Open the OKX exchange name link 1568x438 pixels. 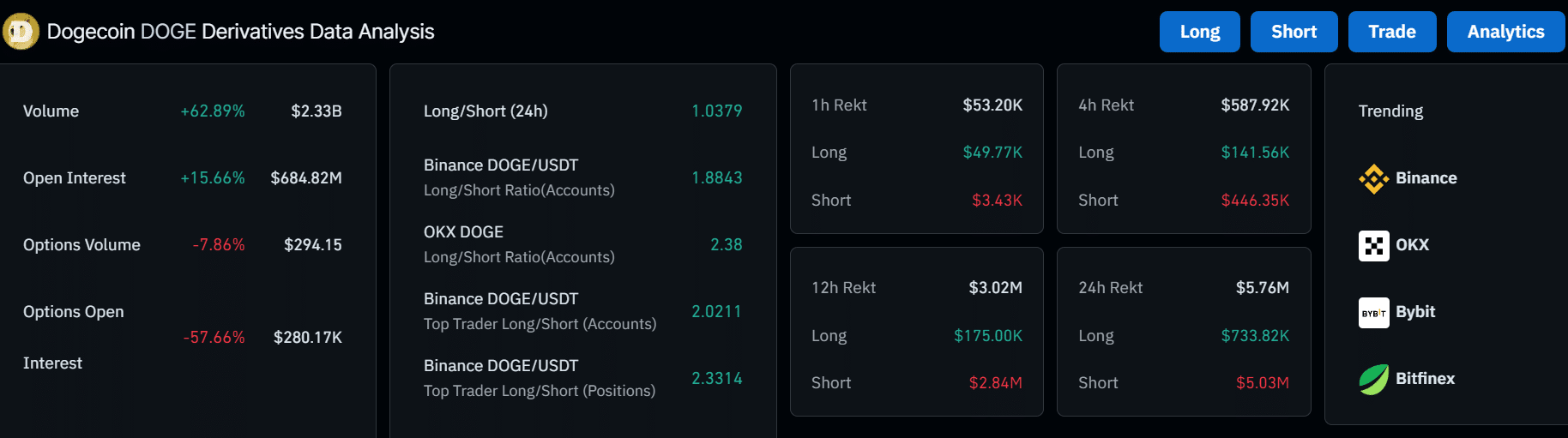[x=1412, y=245]
